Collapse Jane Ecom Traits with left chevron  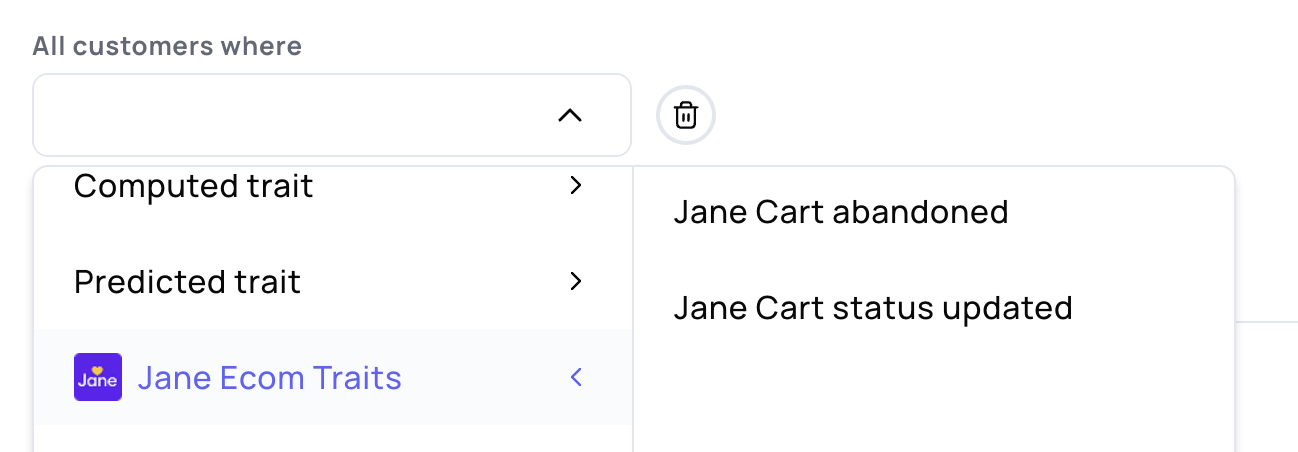[575, 377]
